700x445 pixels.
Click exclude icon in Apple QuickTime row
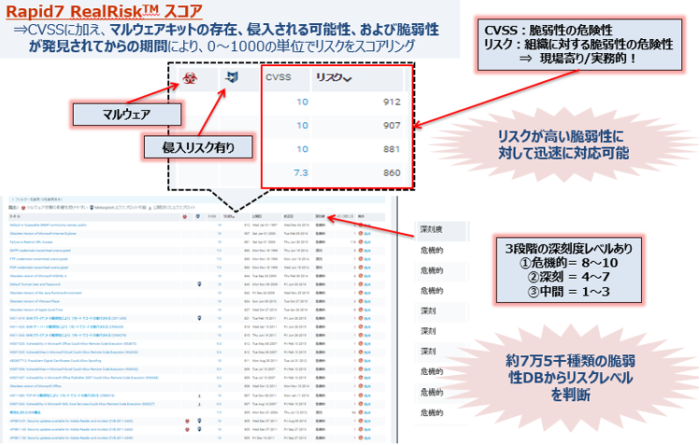(361, 310)
